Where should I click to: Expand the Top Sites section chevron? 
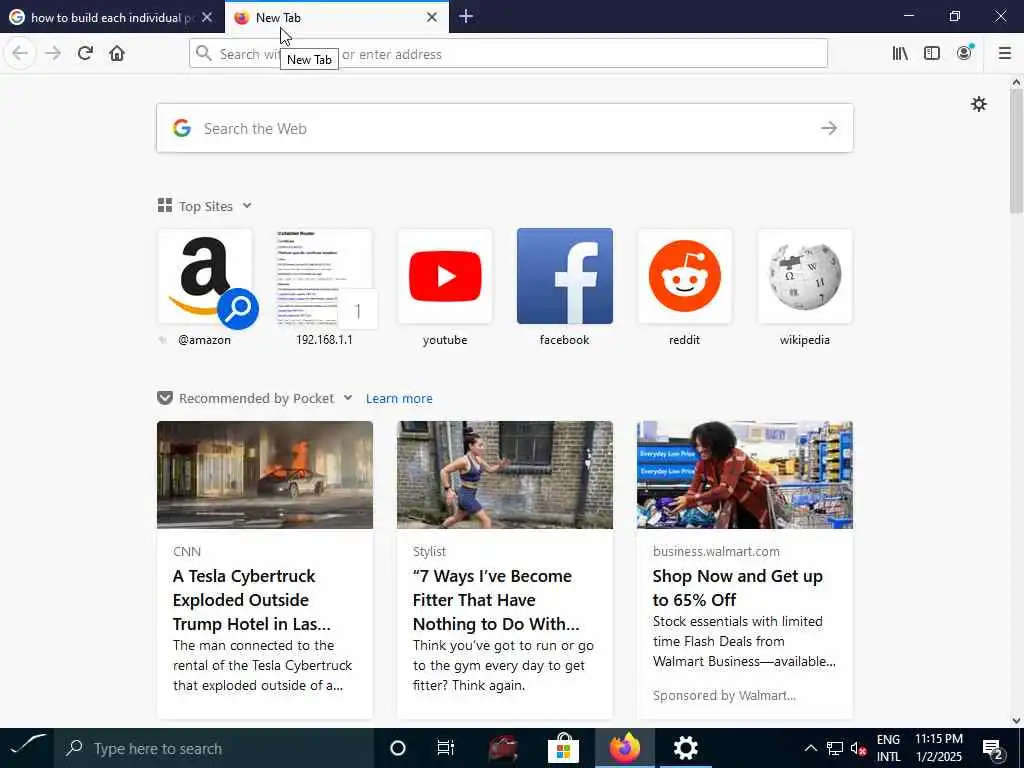click(x=247, y=206)
